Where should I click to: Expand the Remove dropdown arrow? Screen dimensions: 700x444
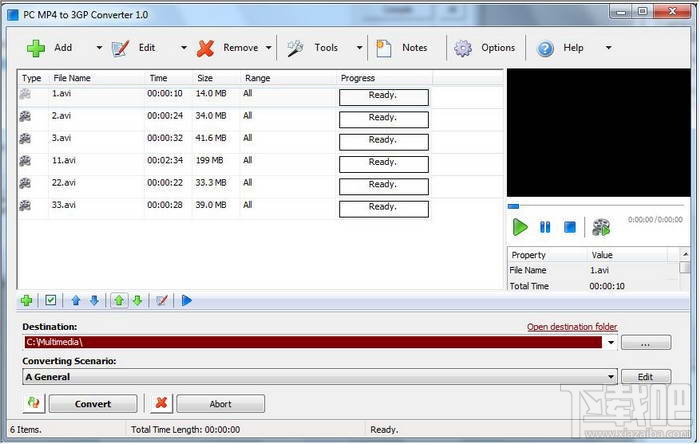[269, 48]
